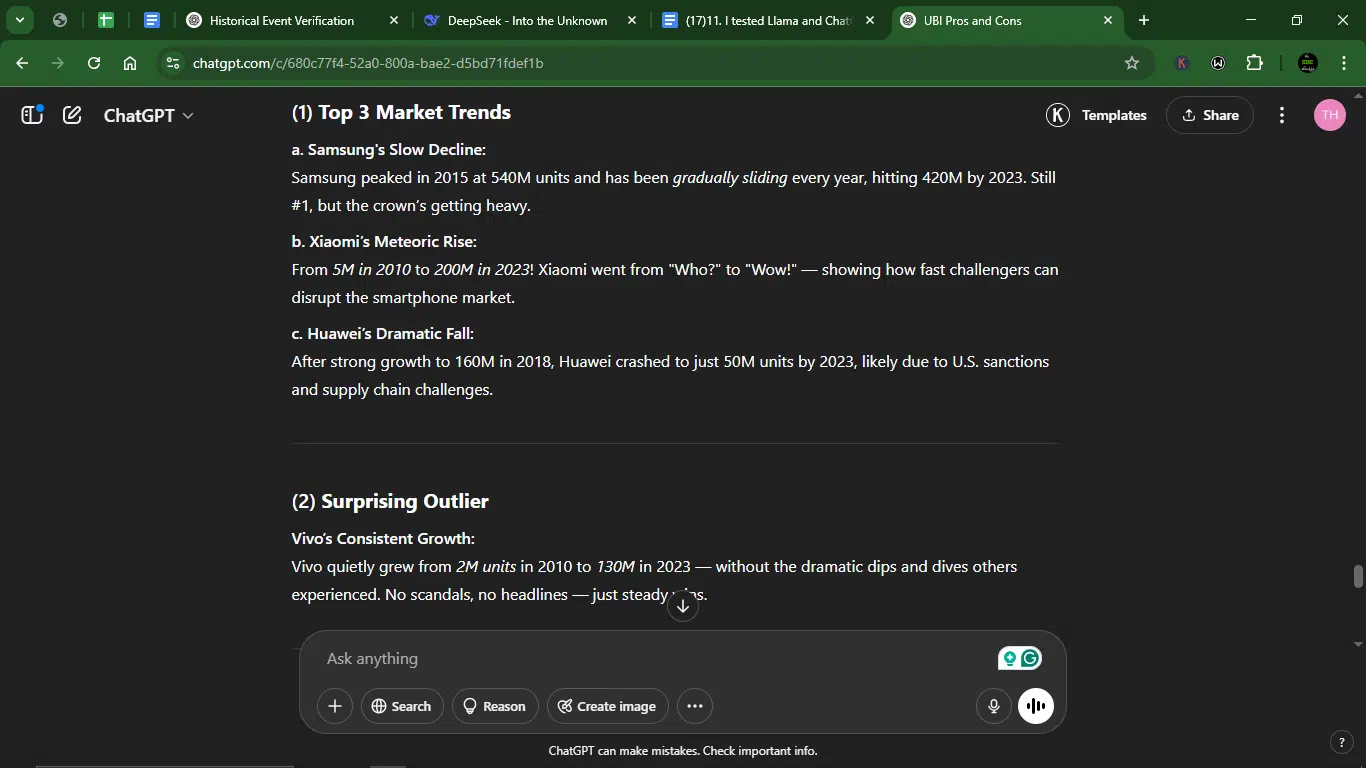Open the ChatGPT sidebar panel icon
Viewport: 1366px width, 768px height.
pyautogui.click(x=32, y=115)
